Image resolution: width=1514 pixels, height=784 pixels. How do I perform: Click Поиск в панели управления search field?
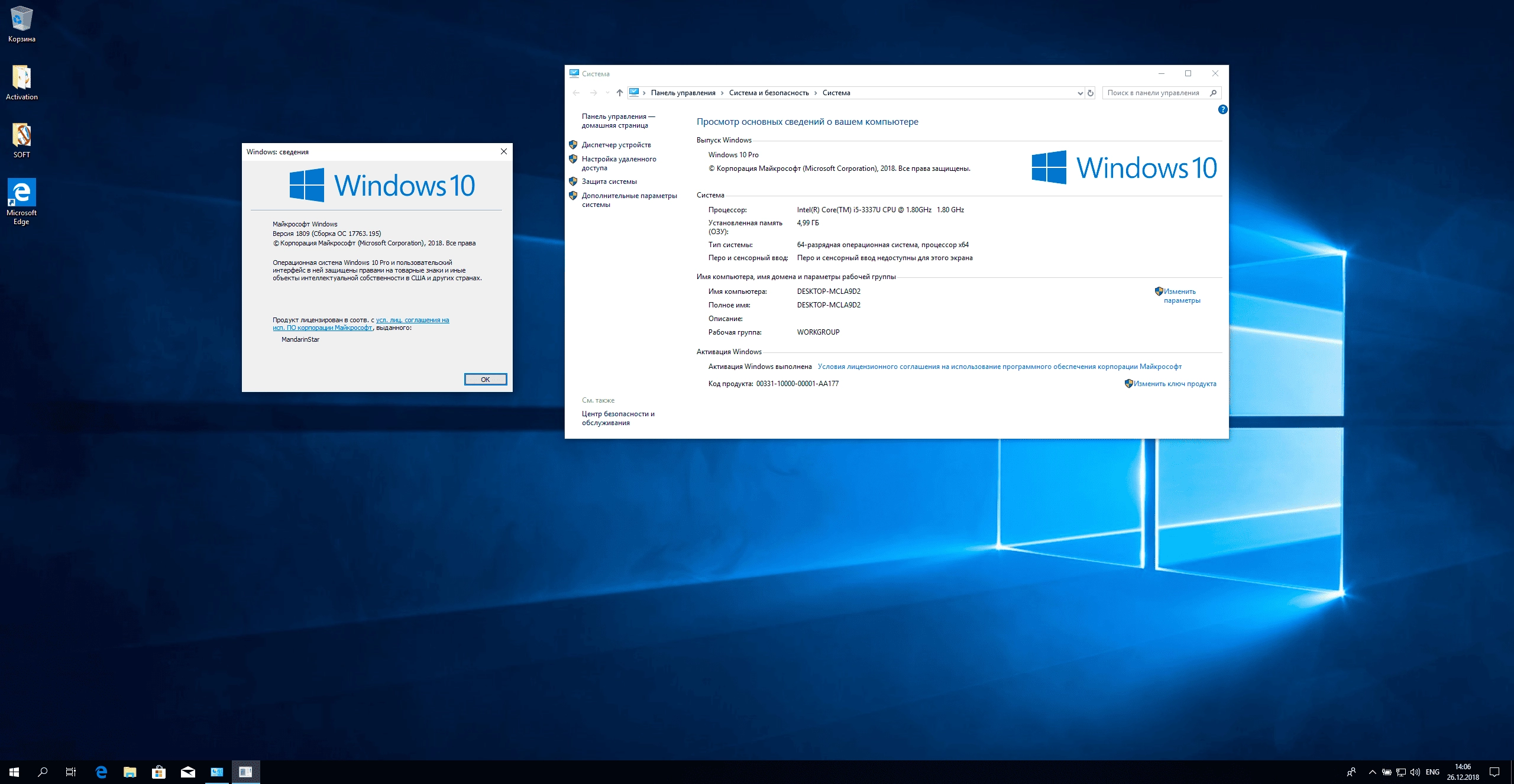(1162, 93)
